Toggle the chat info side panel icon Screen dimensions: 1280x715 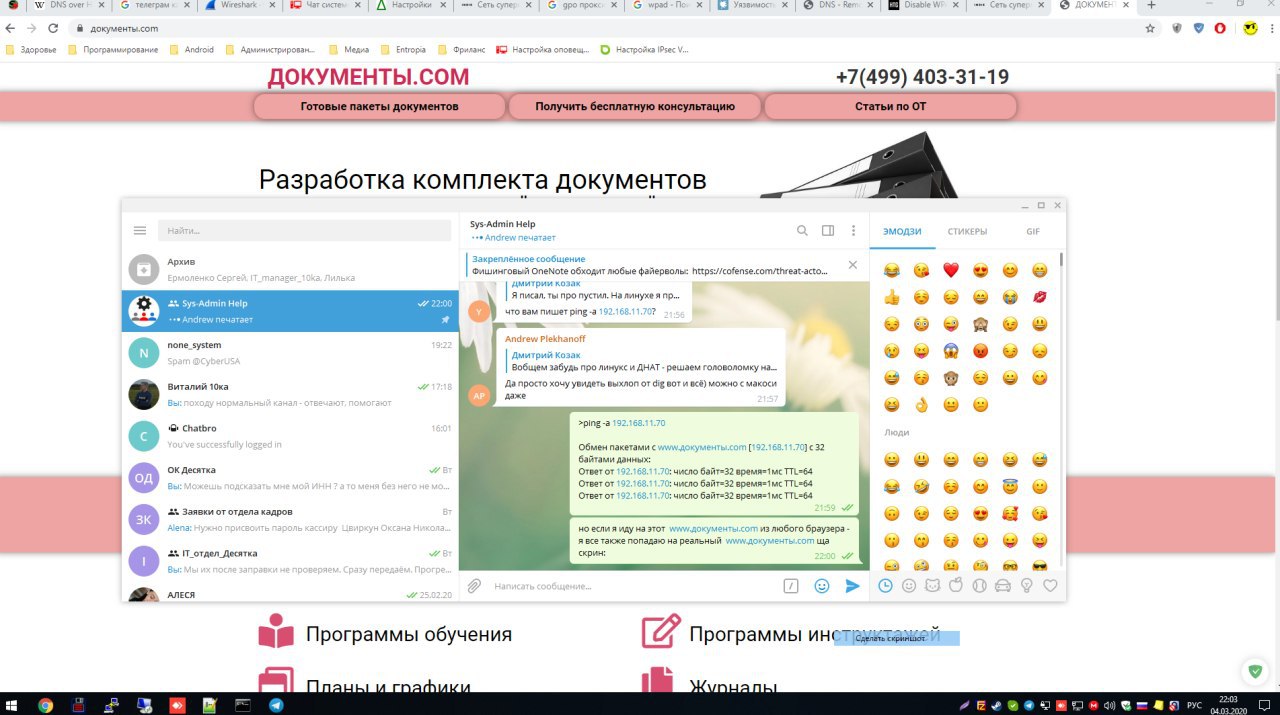[828, 230]
